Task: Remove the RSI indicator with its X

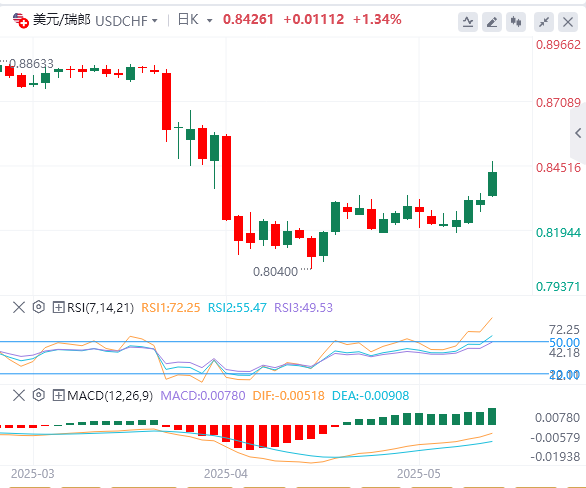Action: [x=19, y=308]
